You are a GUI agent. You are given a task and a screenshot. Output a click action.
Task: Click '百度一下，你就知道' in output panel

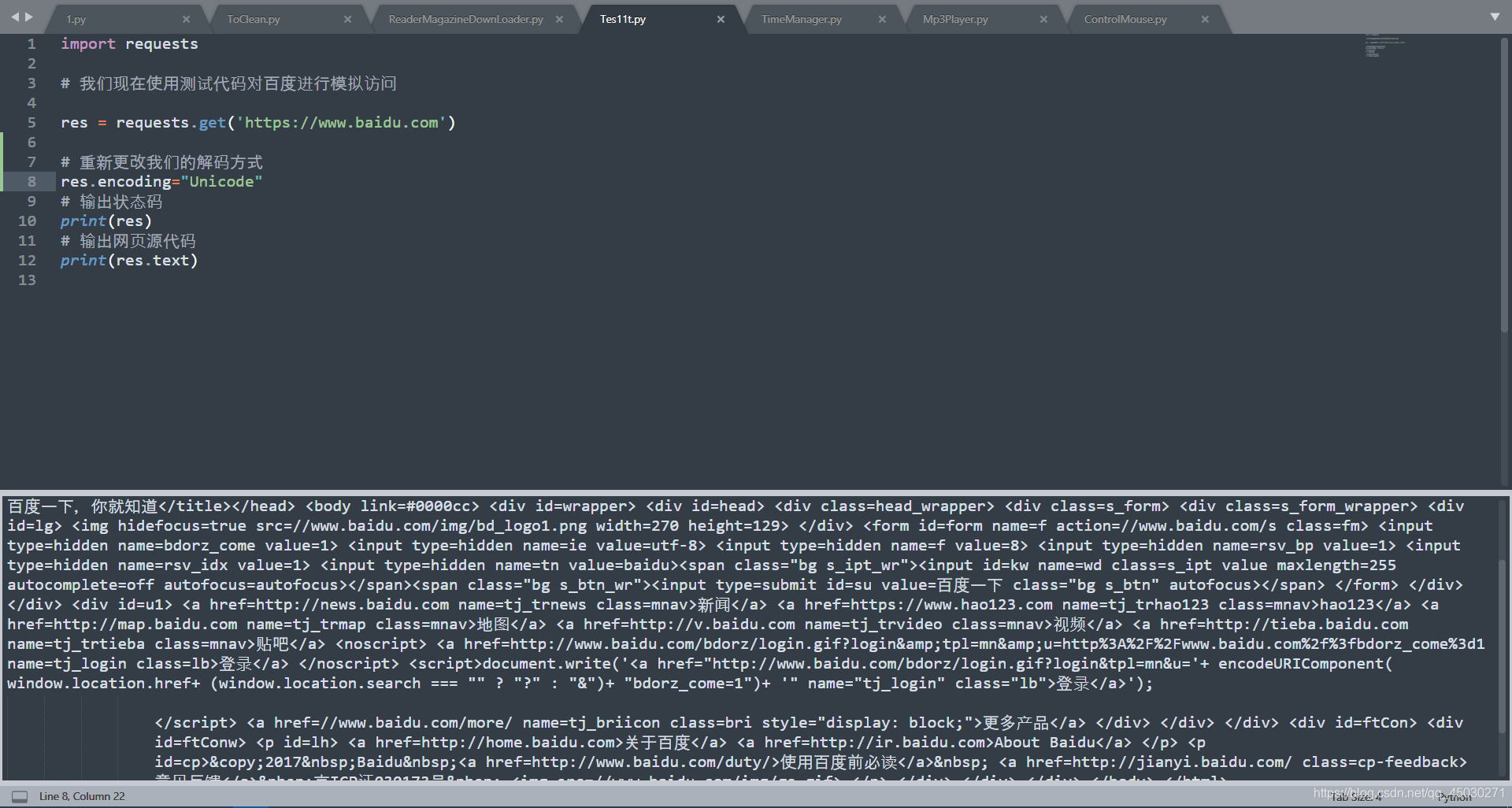coord(82,506)
